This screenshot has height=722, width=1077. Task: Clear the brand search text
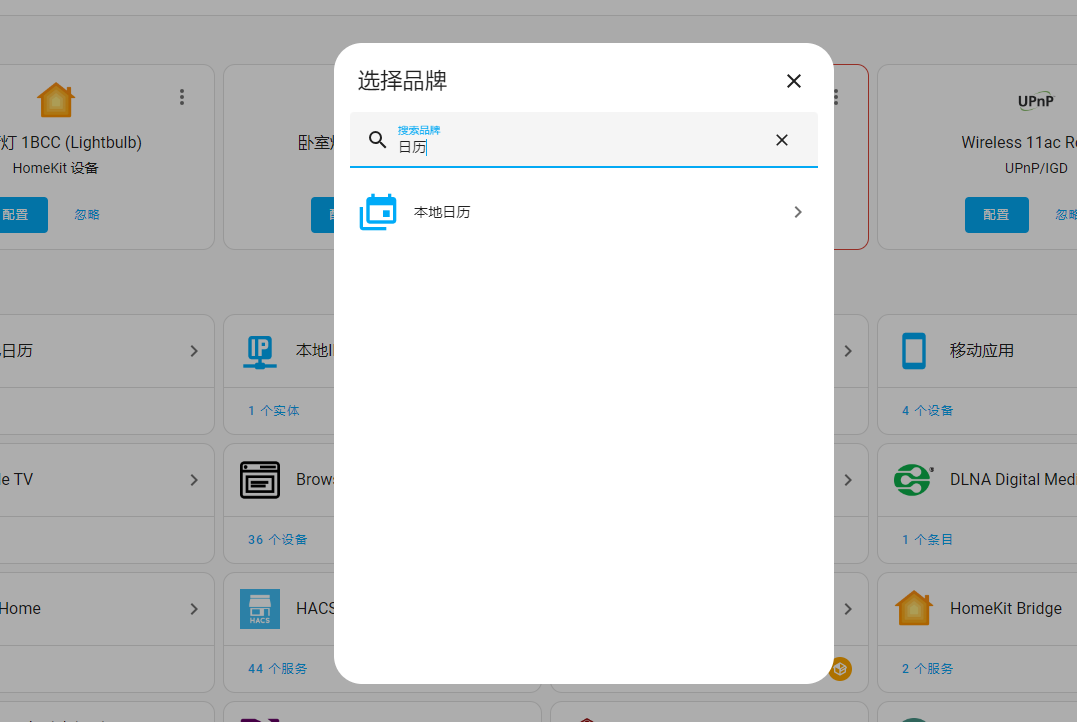click(x=782, y=140)
